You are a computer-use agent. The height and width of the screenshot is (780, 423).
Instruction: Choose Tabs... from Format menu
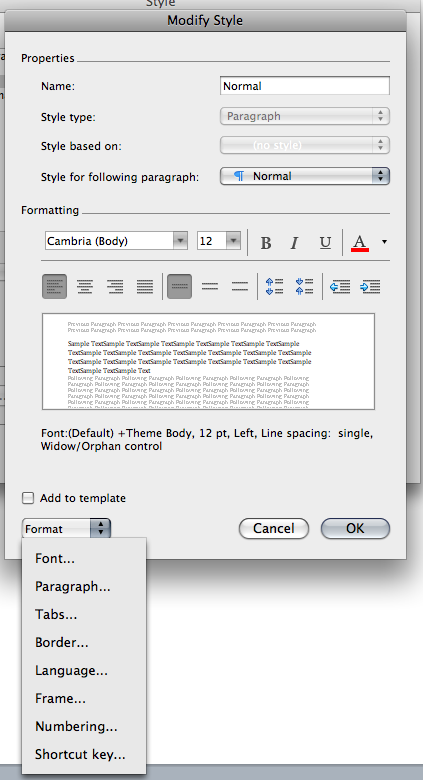click(x=84, y=614)
